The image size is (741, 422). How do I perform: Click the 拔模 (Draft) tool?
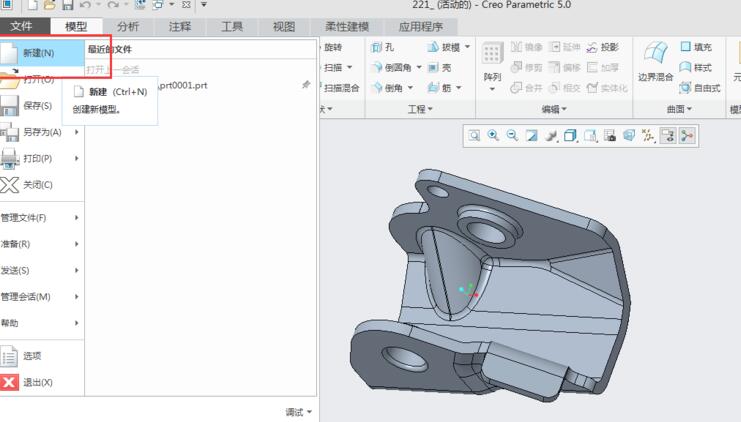point(443,47)
